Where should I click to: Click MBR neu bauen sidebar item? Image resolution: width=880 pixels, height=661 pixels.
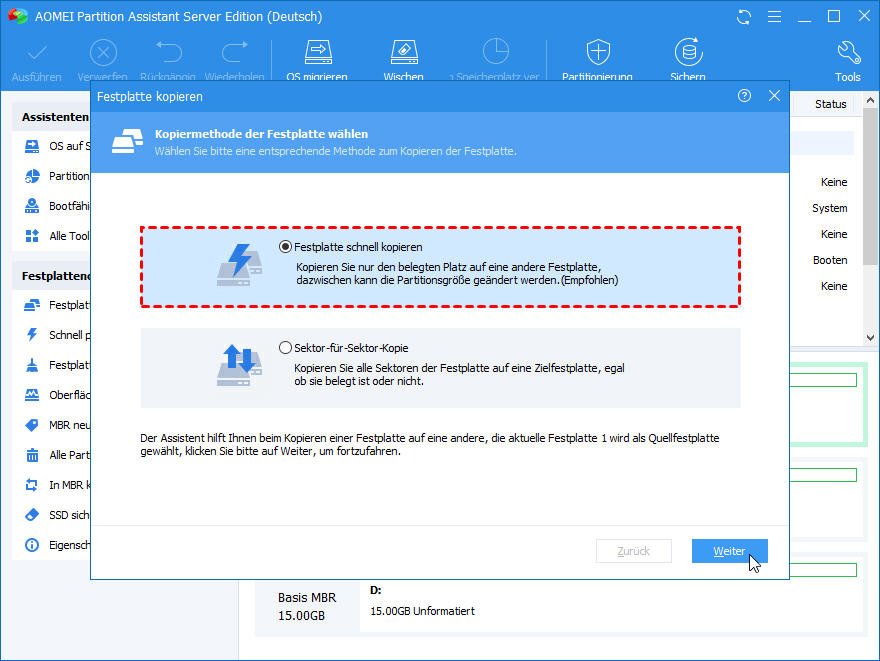tap(57, 425)
